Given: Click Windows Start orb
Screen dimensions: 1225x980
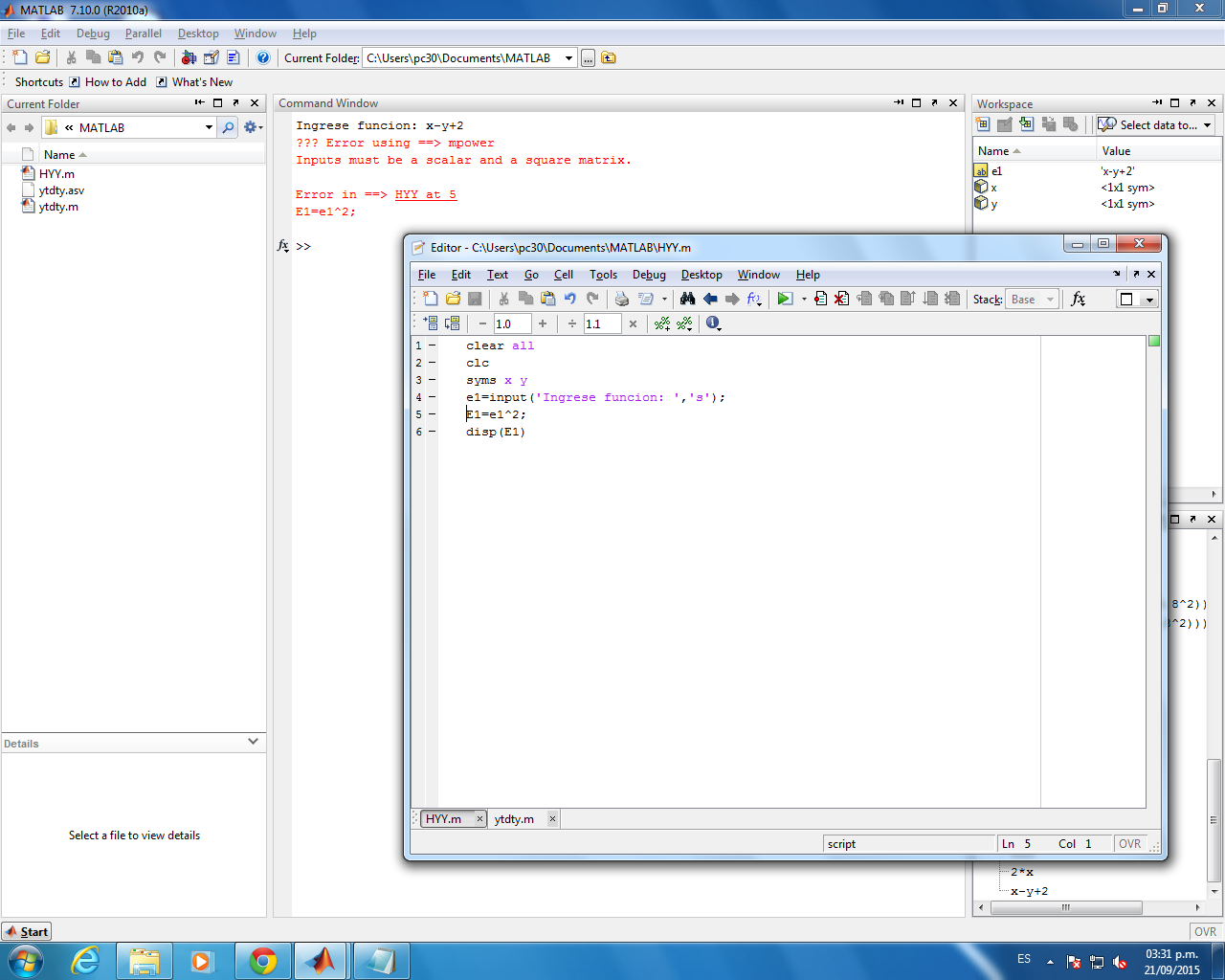Looking at the screenshot, I should pyautogui.click(x=24, y=960).
